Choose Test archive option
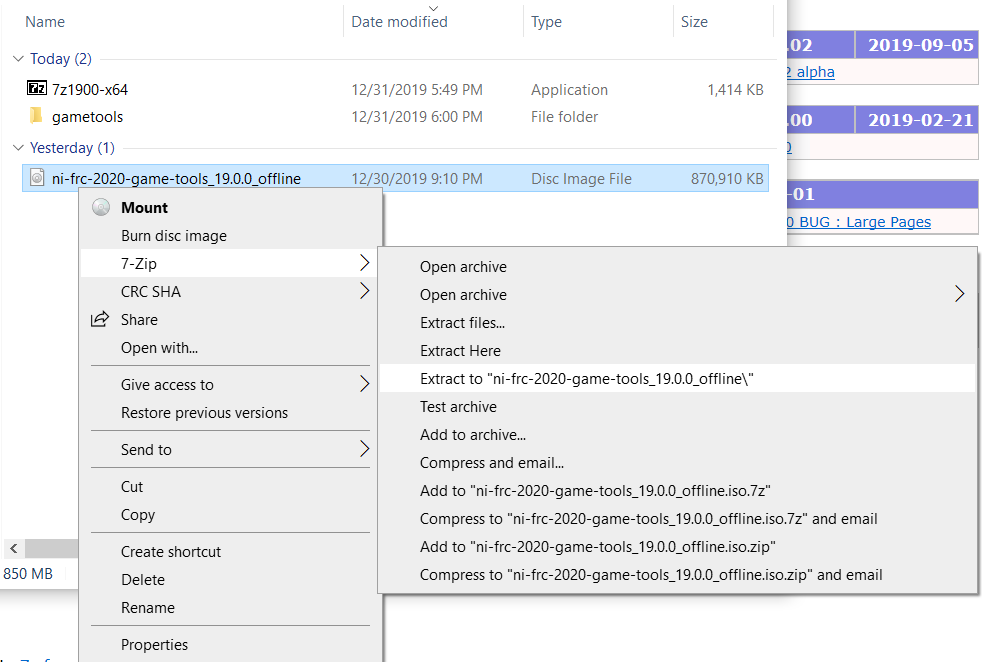 tap(458, 406)
